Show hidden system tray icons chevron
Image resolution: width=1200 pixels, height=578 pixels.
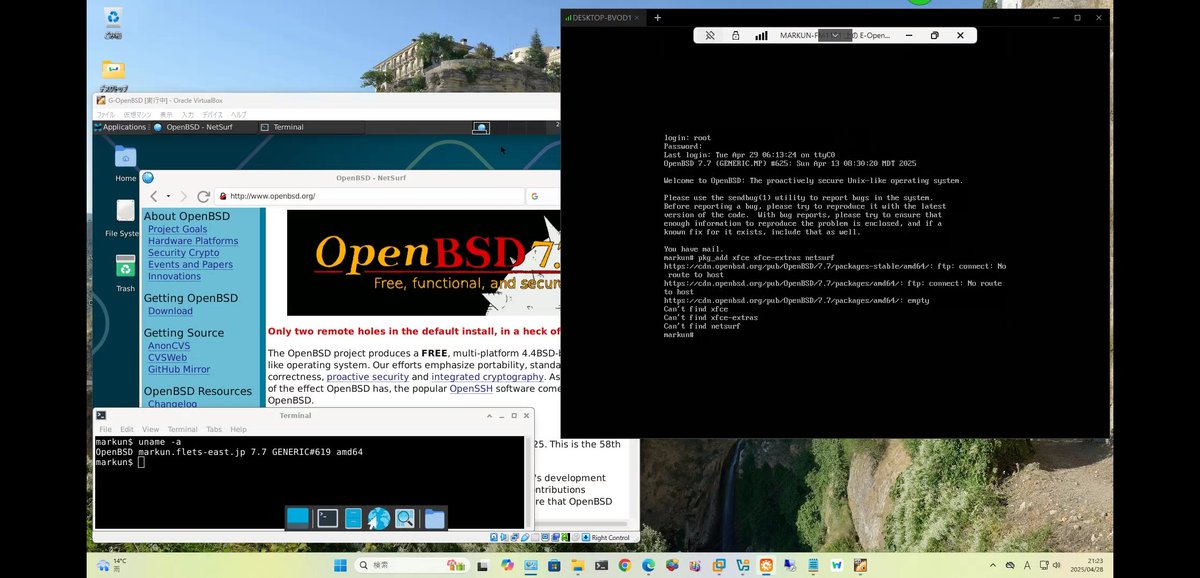tap(993, 565)
